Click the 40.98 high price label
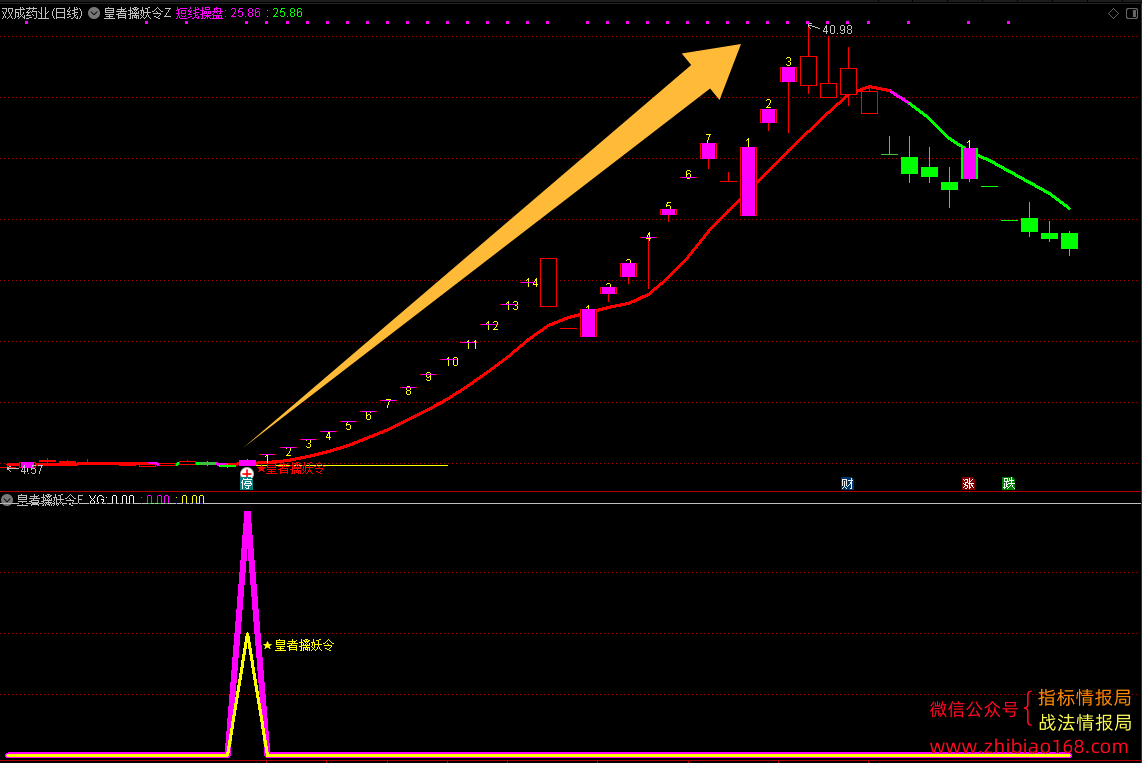 point(837,30)
